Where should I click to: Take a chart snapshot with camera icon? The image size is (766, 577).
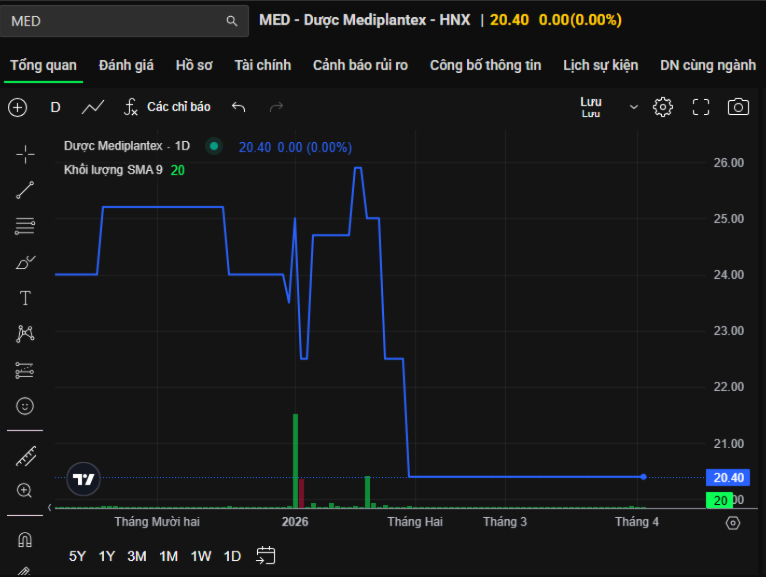738,107
